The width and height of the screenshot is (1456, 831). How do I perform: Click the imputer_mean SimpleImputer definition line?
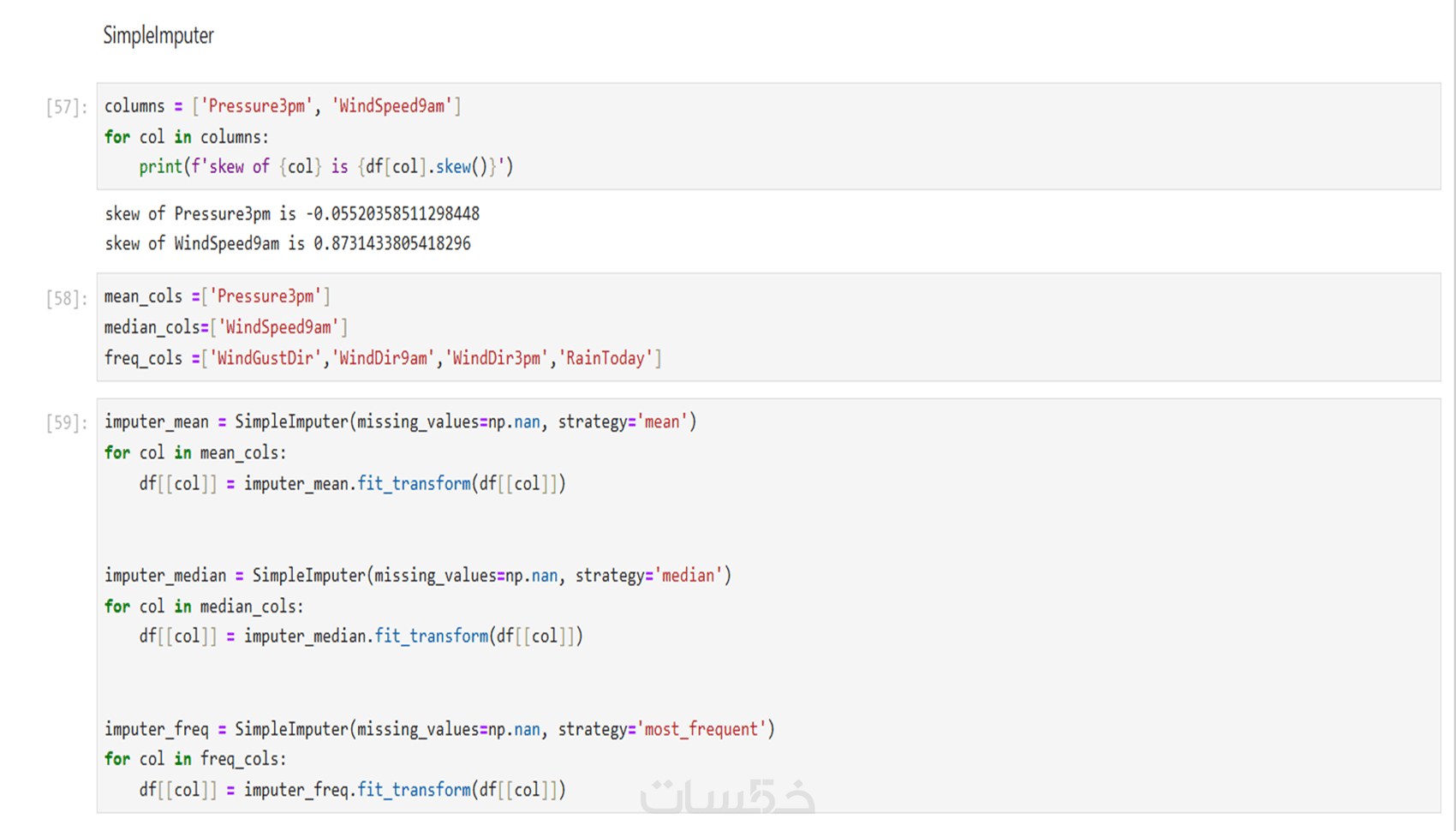(x=400, y=421)
